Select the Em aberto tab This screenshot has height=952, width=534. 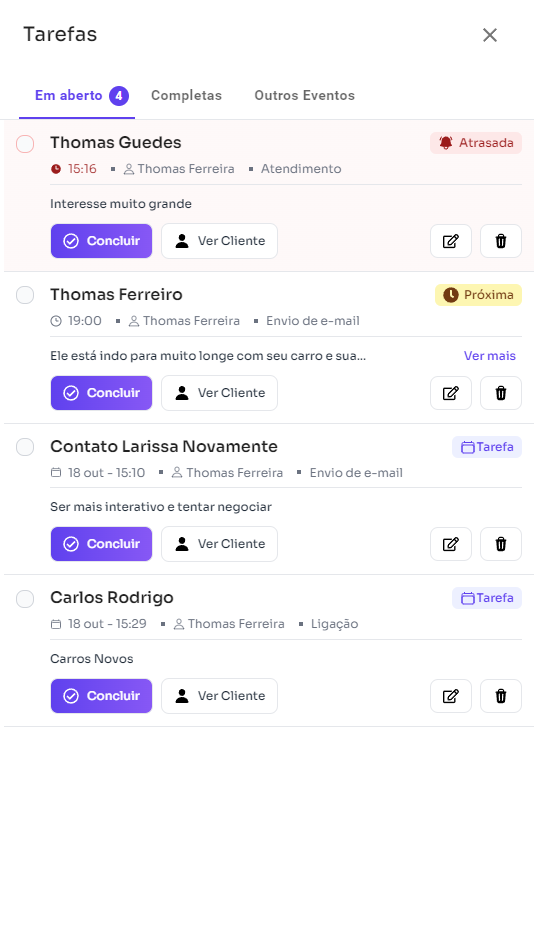(77, 95)
